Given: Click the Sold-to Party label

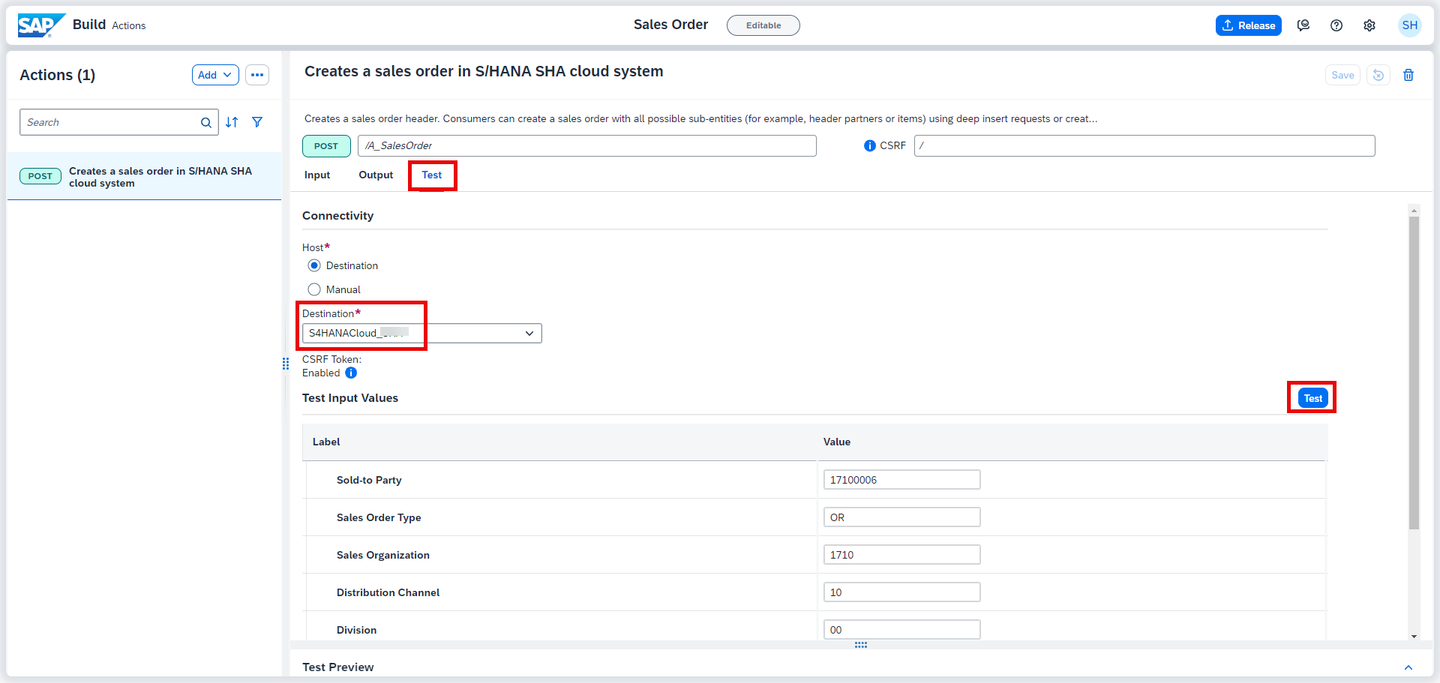Looking at the screenshot, I should click(369, 480).
